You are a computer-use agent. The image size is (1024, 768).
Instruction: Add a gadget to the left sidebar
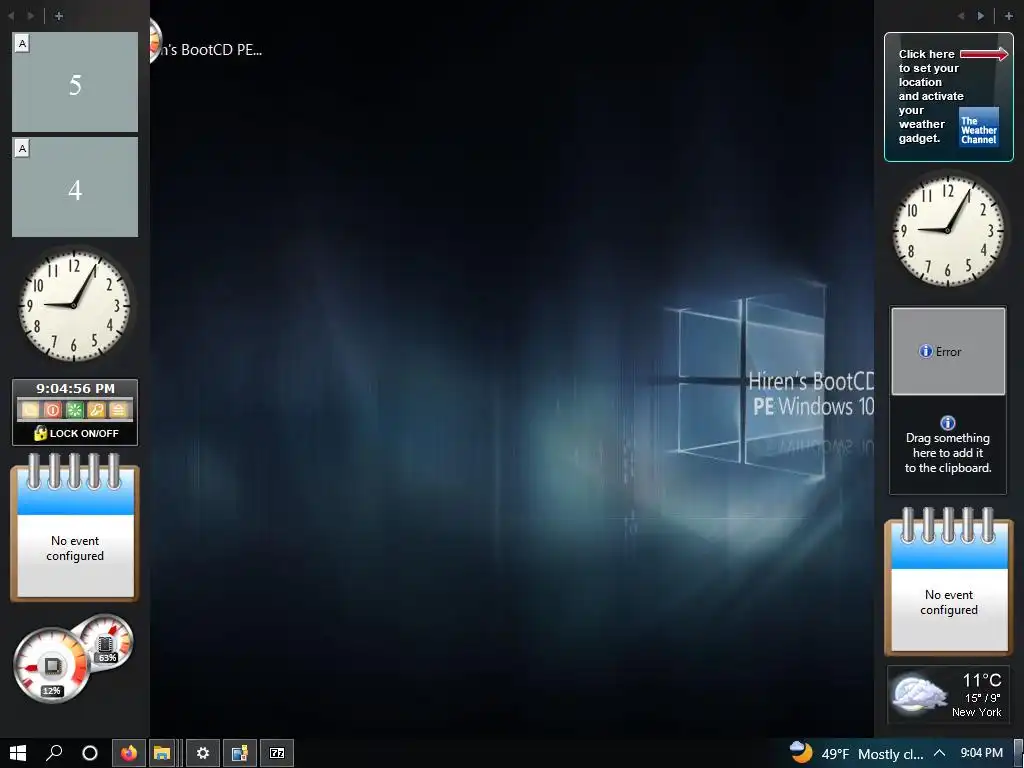(59, 16)
